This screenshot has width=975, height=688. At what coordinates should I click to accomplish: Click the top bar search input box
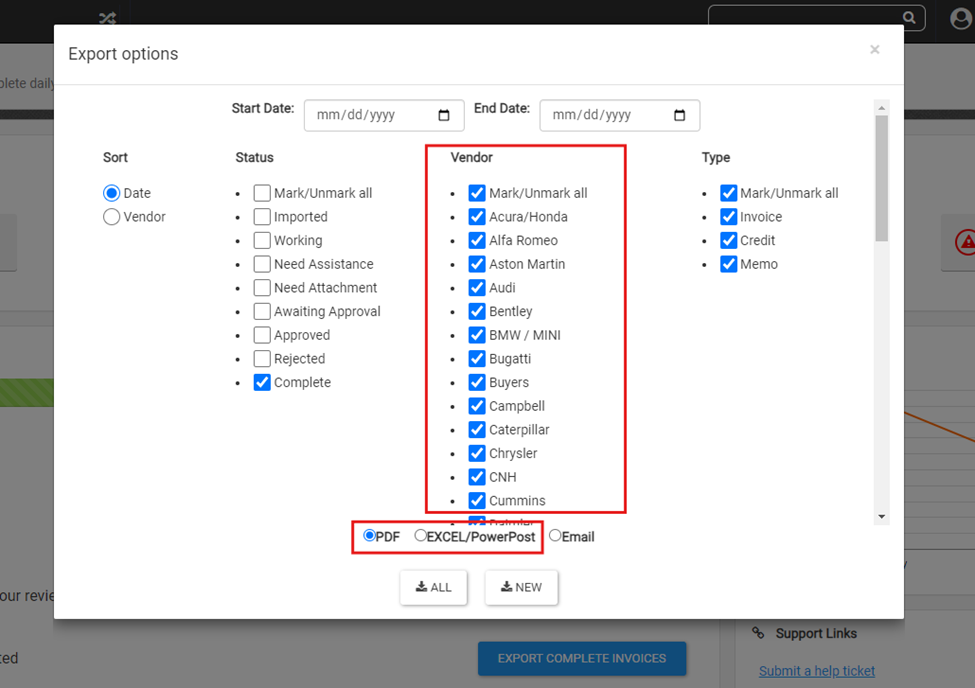click(x=816, y=17)
